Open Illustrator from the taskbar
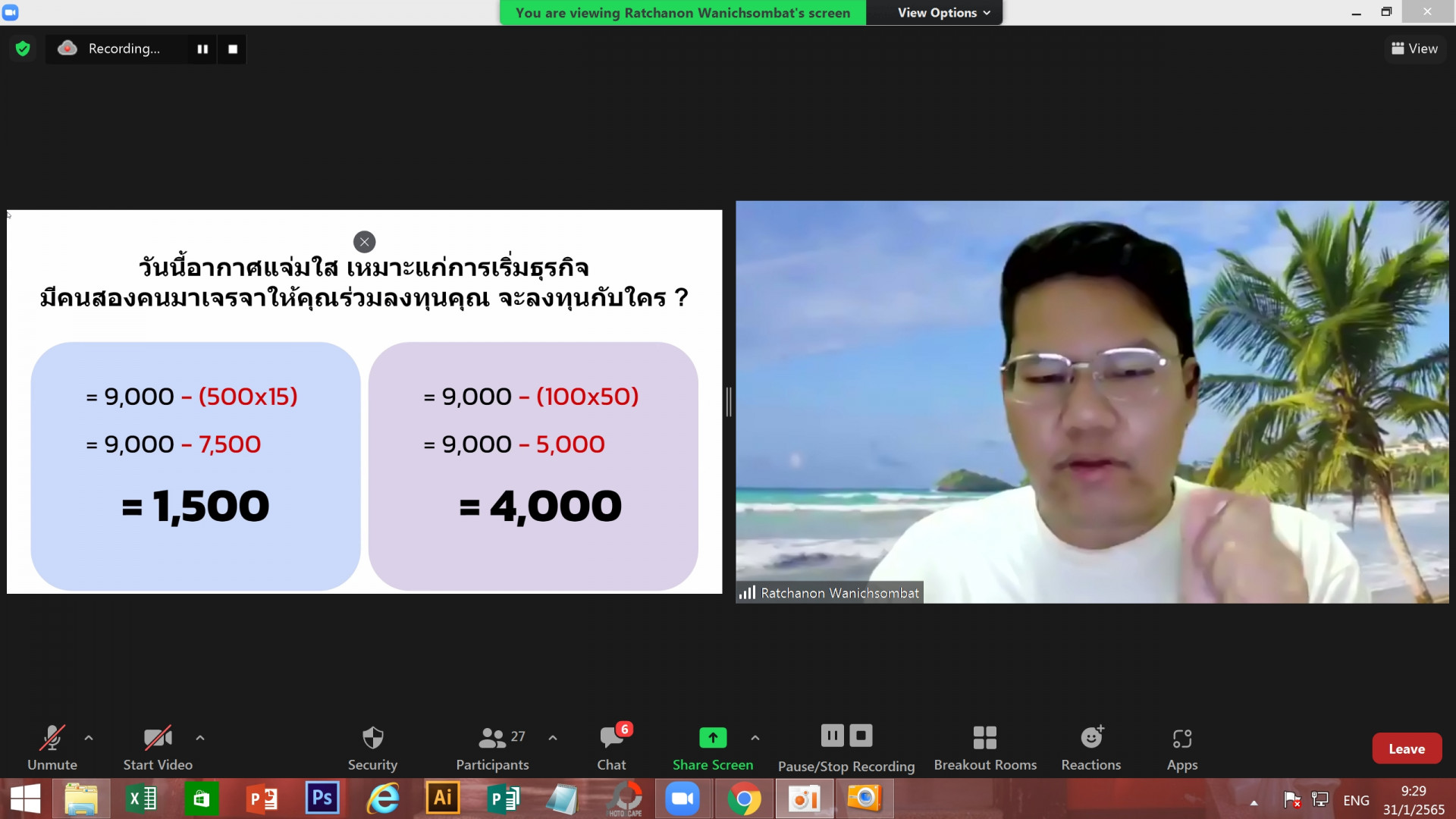 pyautogui.click(x=443, y=799)
